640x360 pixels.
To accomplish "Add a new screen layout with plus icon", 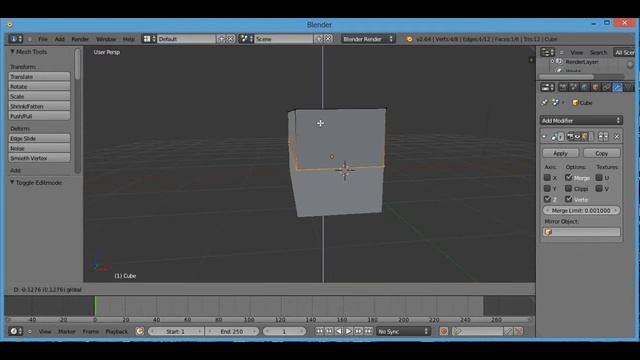I will (221, 39).
